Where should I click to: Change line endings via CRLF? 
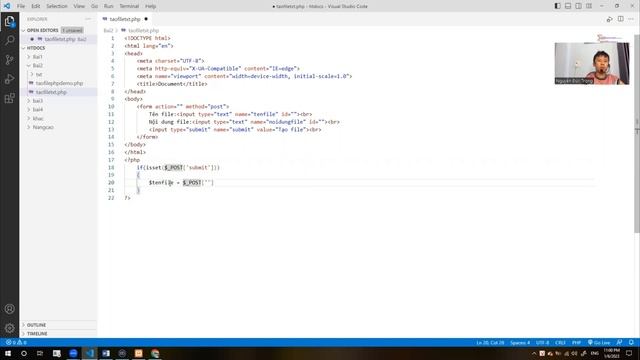coord(560,342)
